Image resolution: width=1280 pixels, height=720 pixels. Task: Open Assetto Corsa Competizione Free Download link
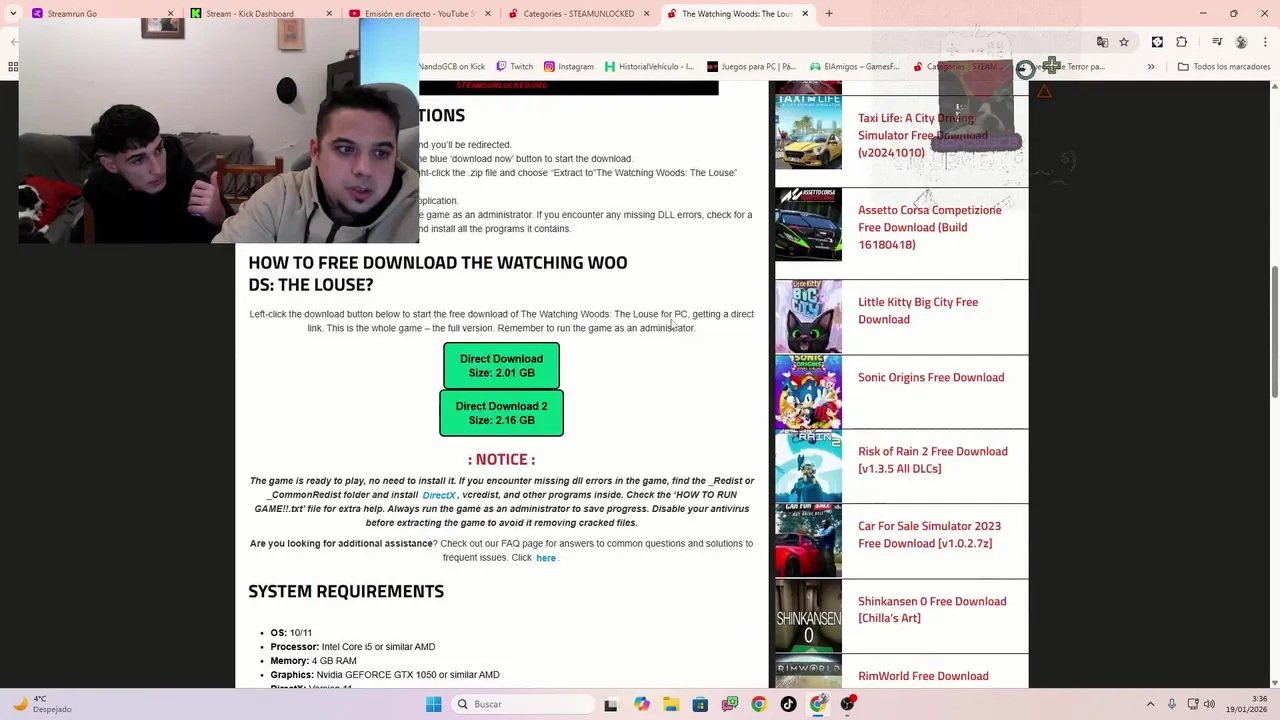tap(930, 227)
